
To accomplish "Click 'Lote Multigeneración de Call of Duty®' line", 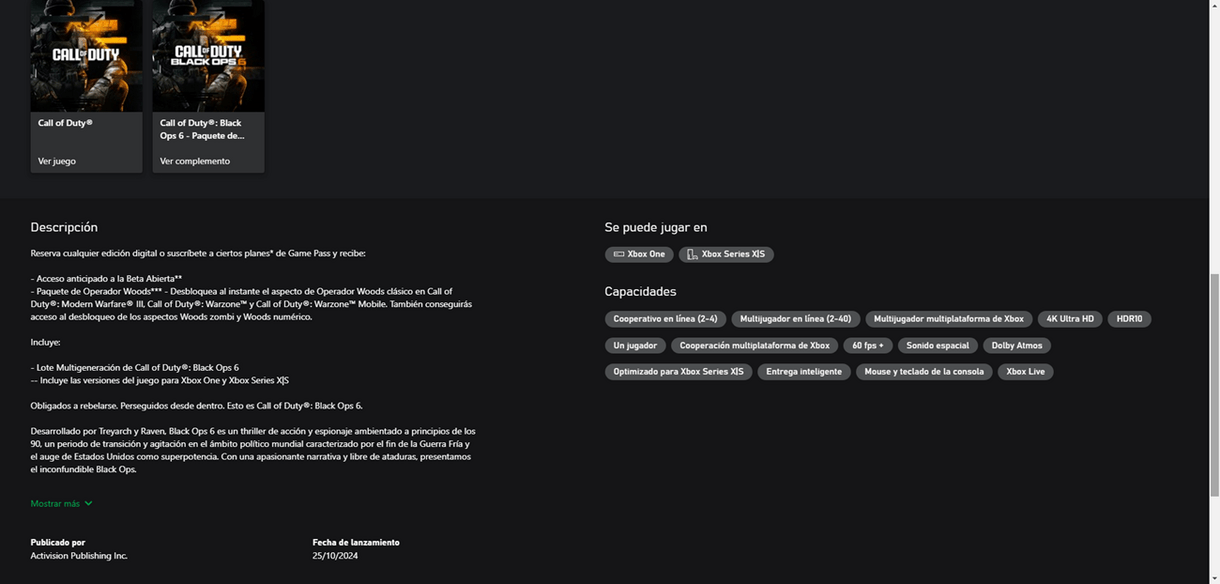I will click(135, 367).
